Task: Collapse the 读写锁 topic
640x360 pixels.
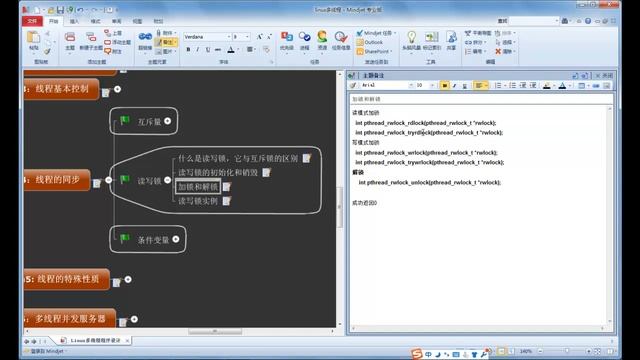Action: click(167, 180)
